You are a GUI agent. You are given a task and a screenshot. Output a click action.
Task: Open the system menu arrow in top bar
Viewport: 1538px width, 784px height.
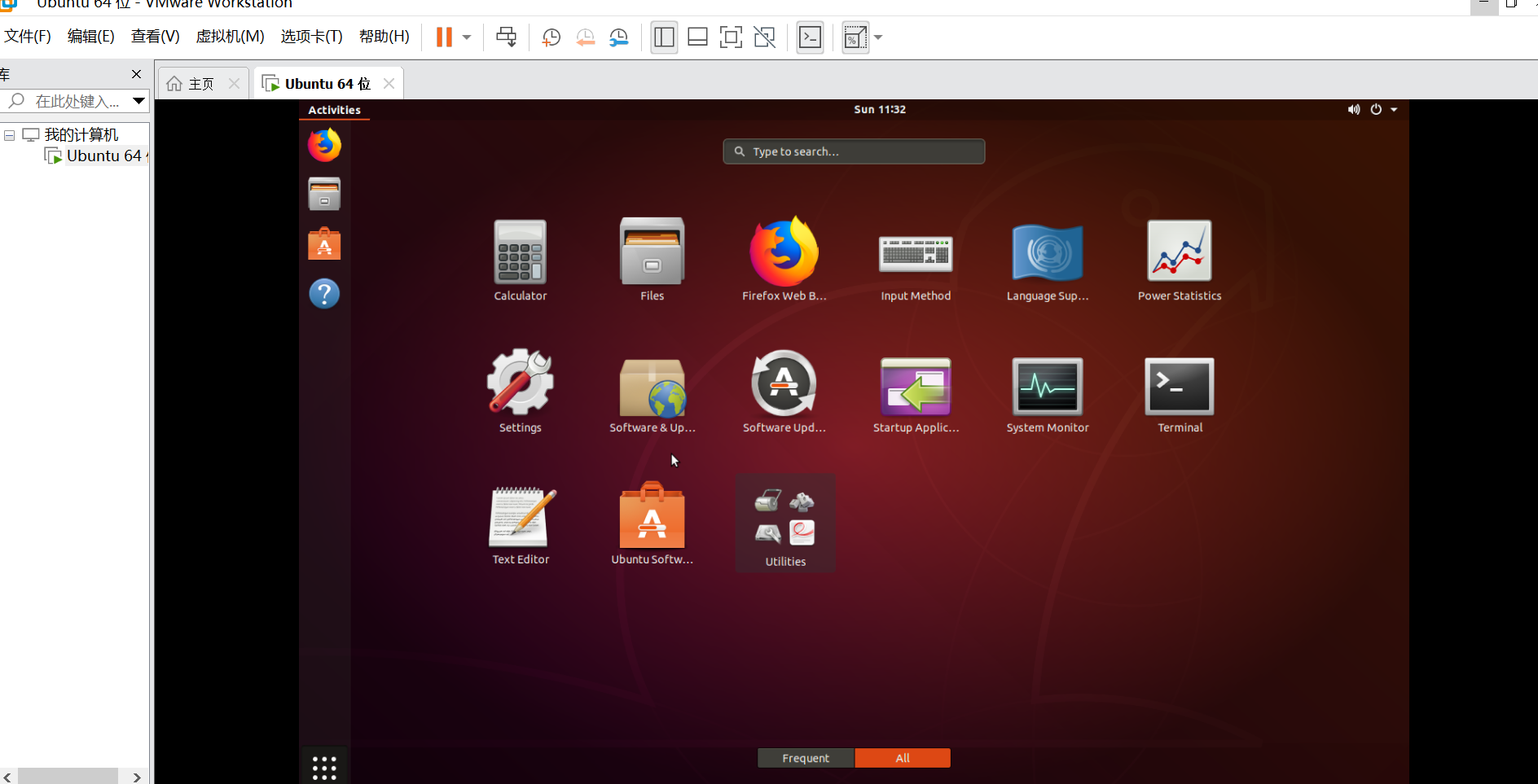[x=1394, y=109]
